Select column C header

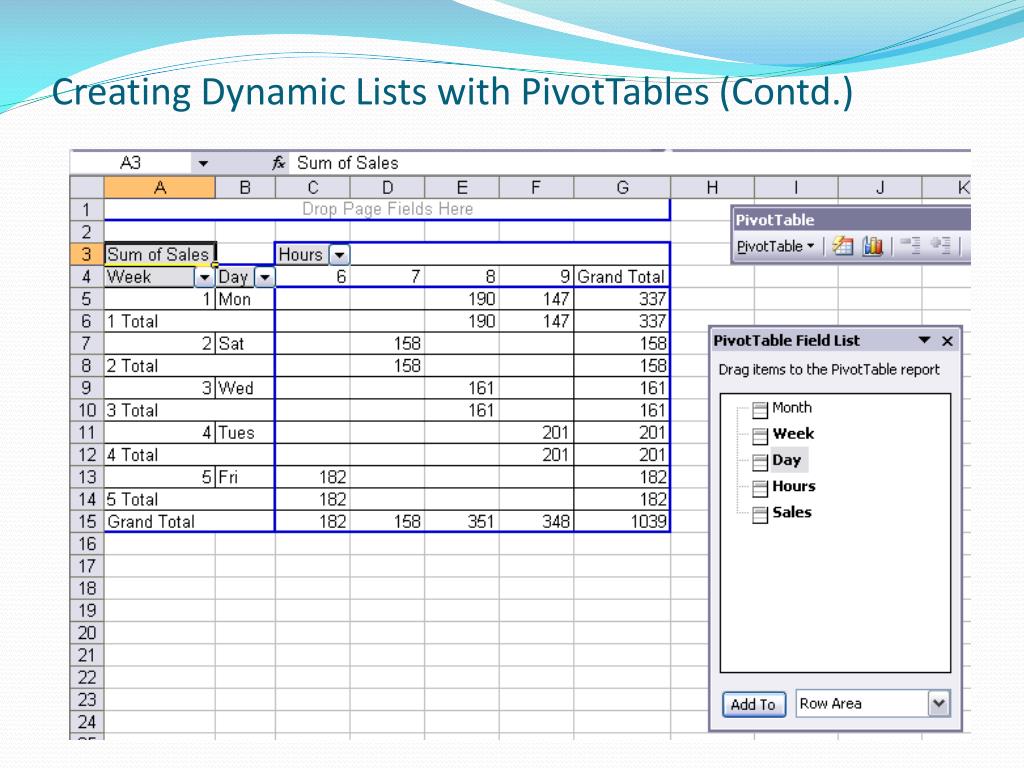(313, 188)
